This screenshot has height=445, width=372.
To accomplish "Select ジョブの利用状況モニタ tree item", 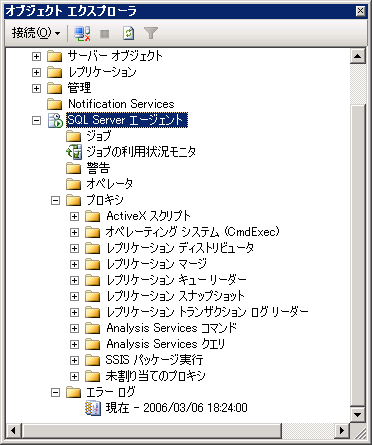I will (141, 152).
